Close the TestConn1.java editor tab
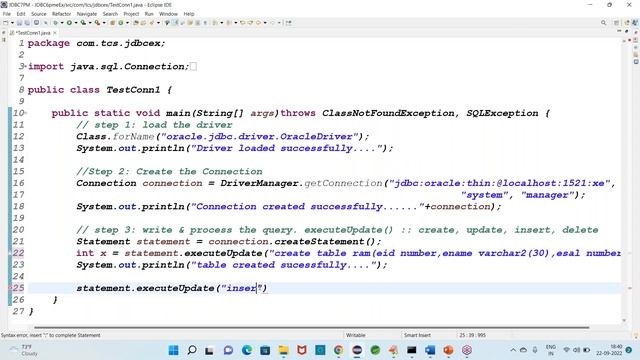Image resolution: width=640 pixels, height=360 pixels. 55,33
